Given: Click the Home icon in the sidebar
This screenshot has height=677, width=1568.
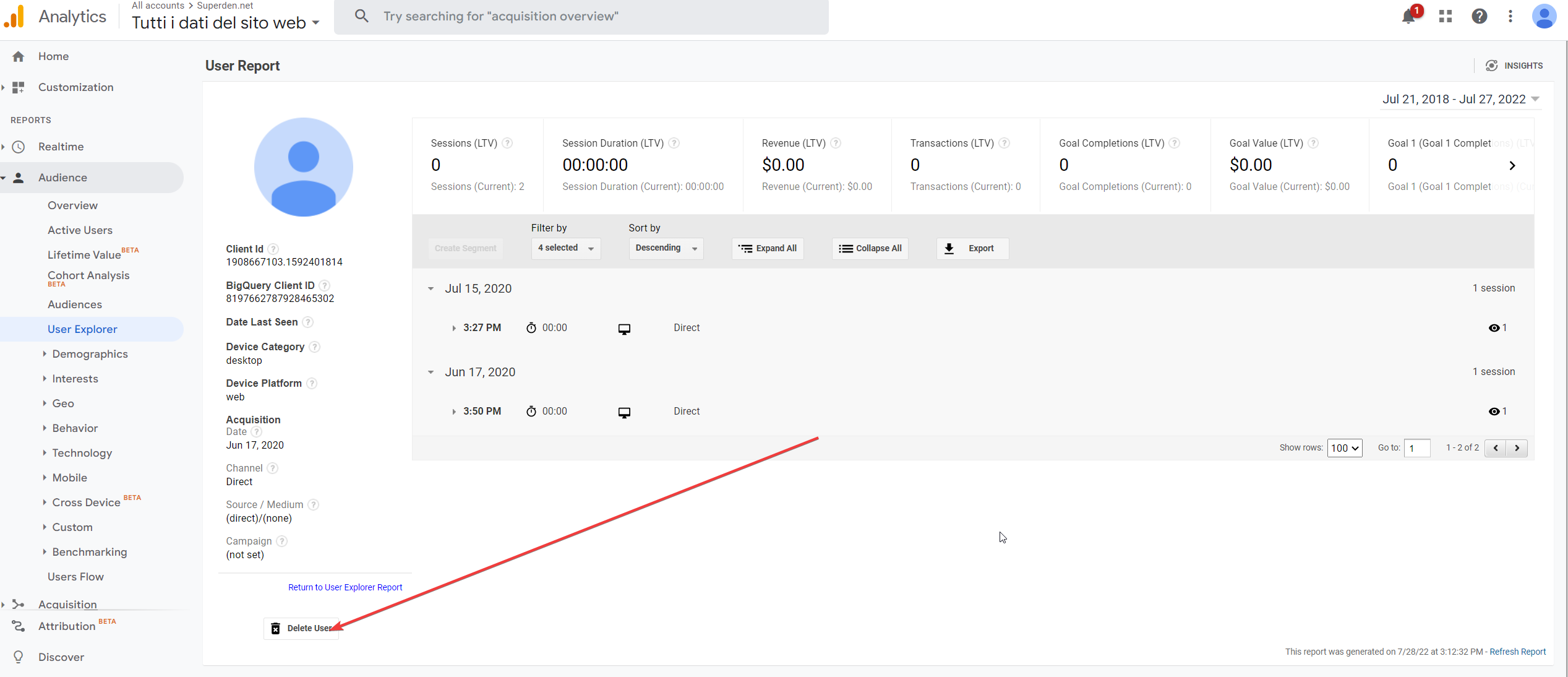Looking at the screenshot, I should pos(19,56).
